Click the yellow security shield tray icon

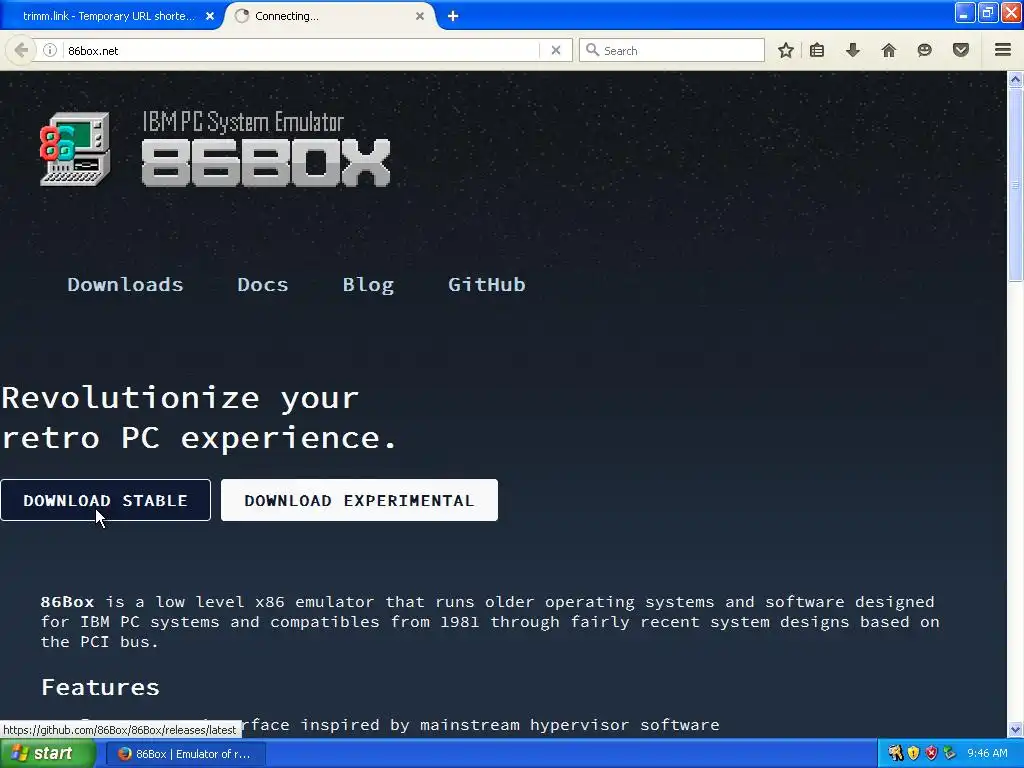point(913,754)
